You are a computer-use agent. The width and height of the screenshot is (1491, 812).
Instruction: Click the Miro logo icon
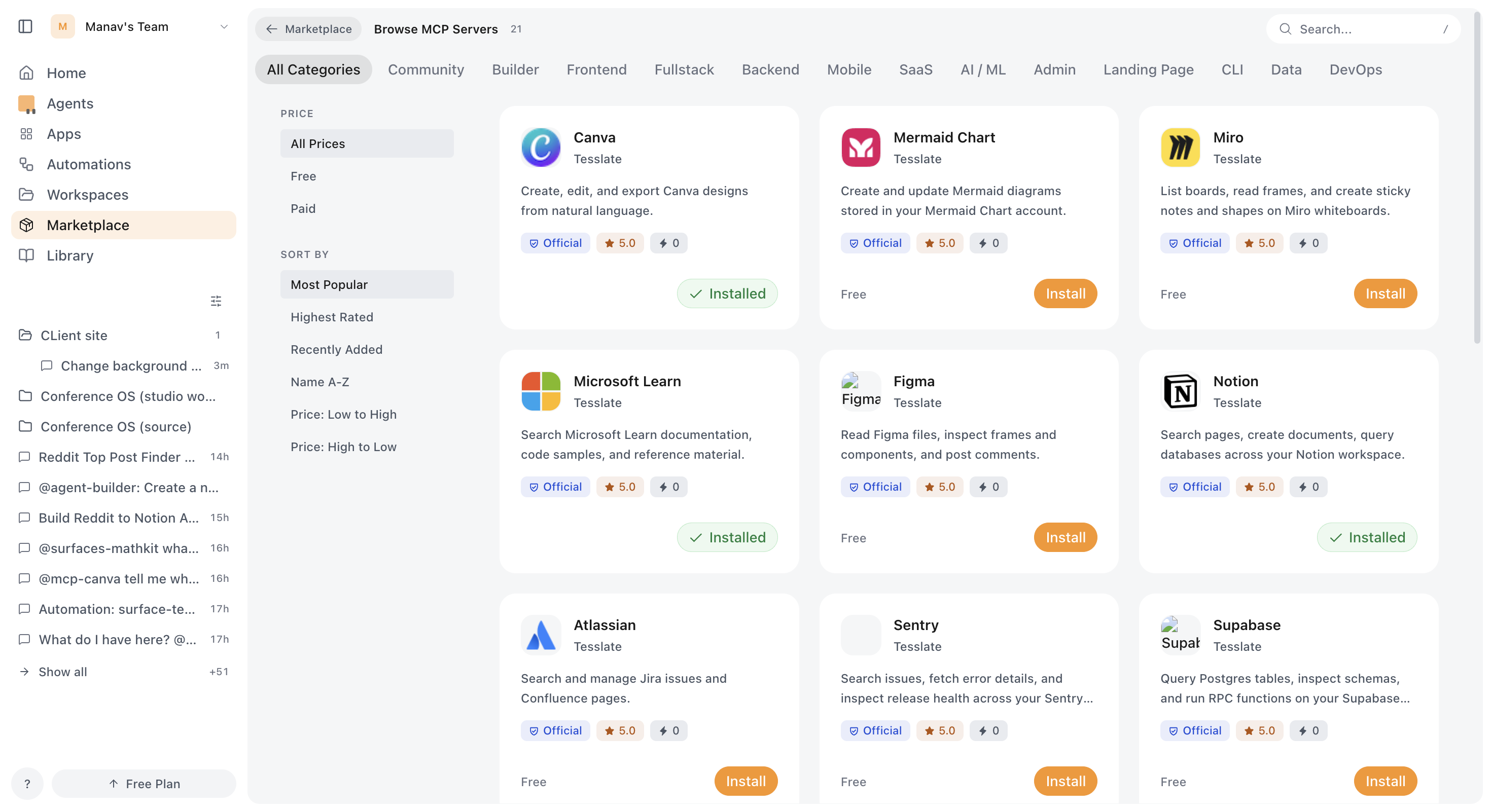pyautogui.click(x=1180, y=147)
